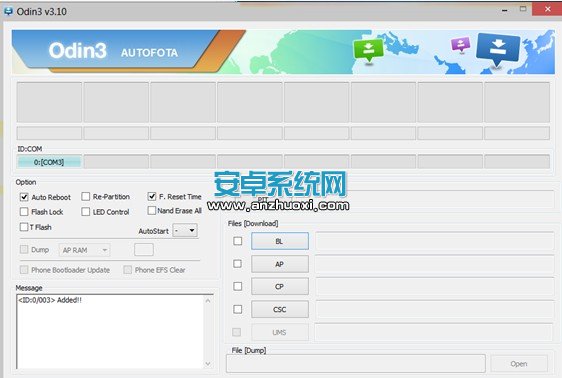
Task: Click the Message log scroll-up arrow
Action: [x=208, y=301]
